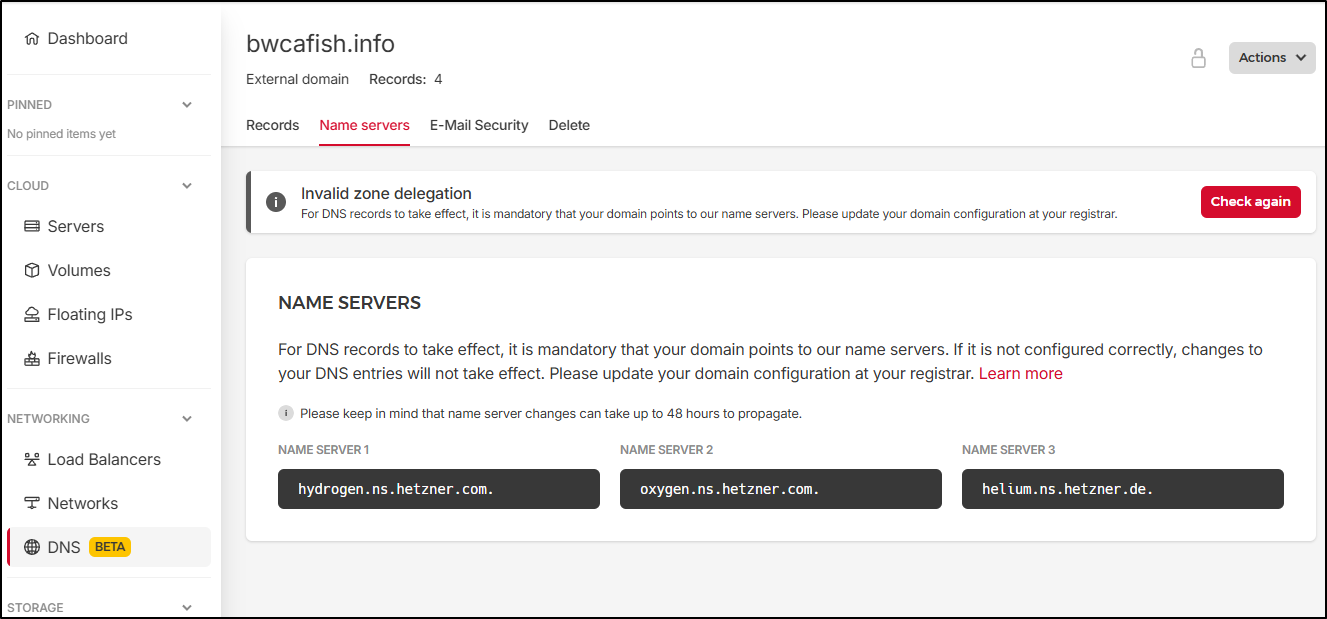This screenshot has height=619, width=1327.
Task: Collapse the Networking sidebar section
Action: point(187,419)
